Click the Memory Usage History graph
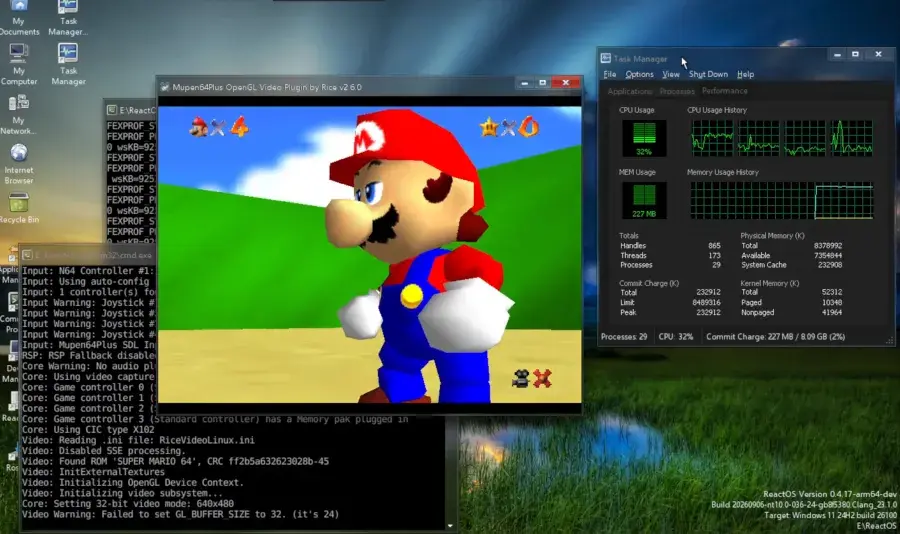This screenshot has width=900, height=534. coord(782,200)
